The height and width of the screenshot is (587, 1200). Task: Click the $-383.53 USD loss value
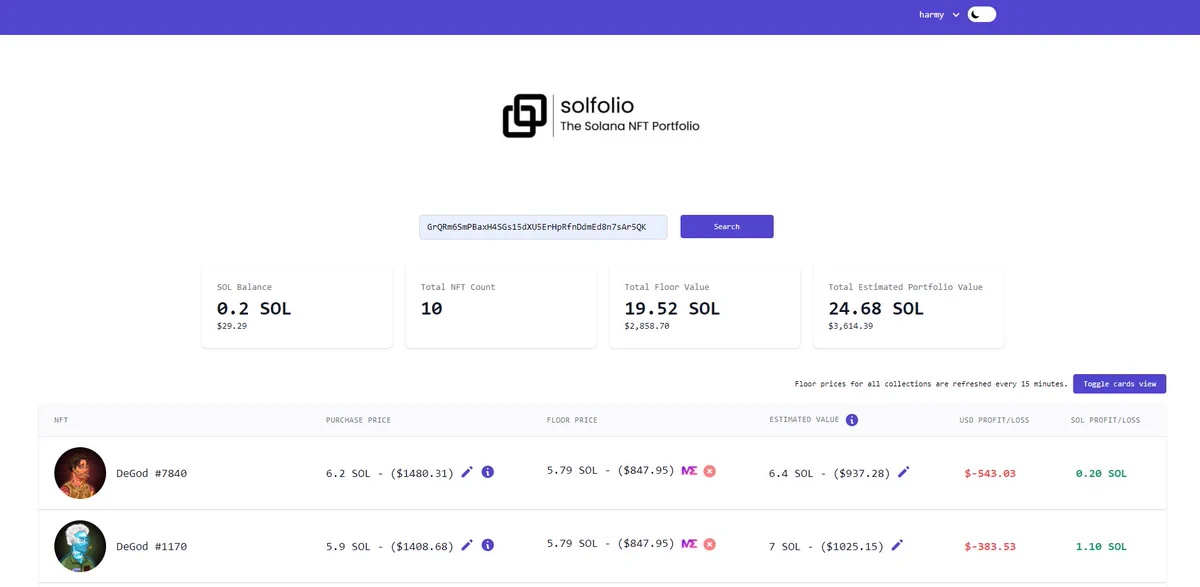point(990,546)
